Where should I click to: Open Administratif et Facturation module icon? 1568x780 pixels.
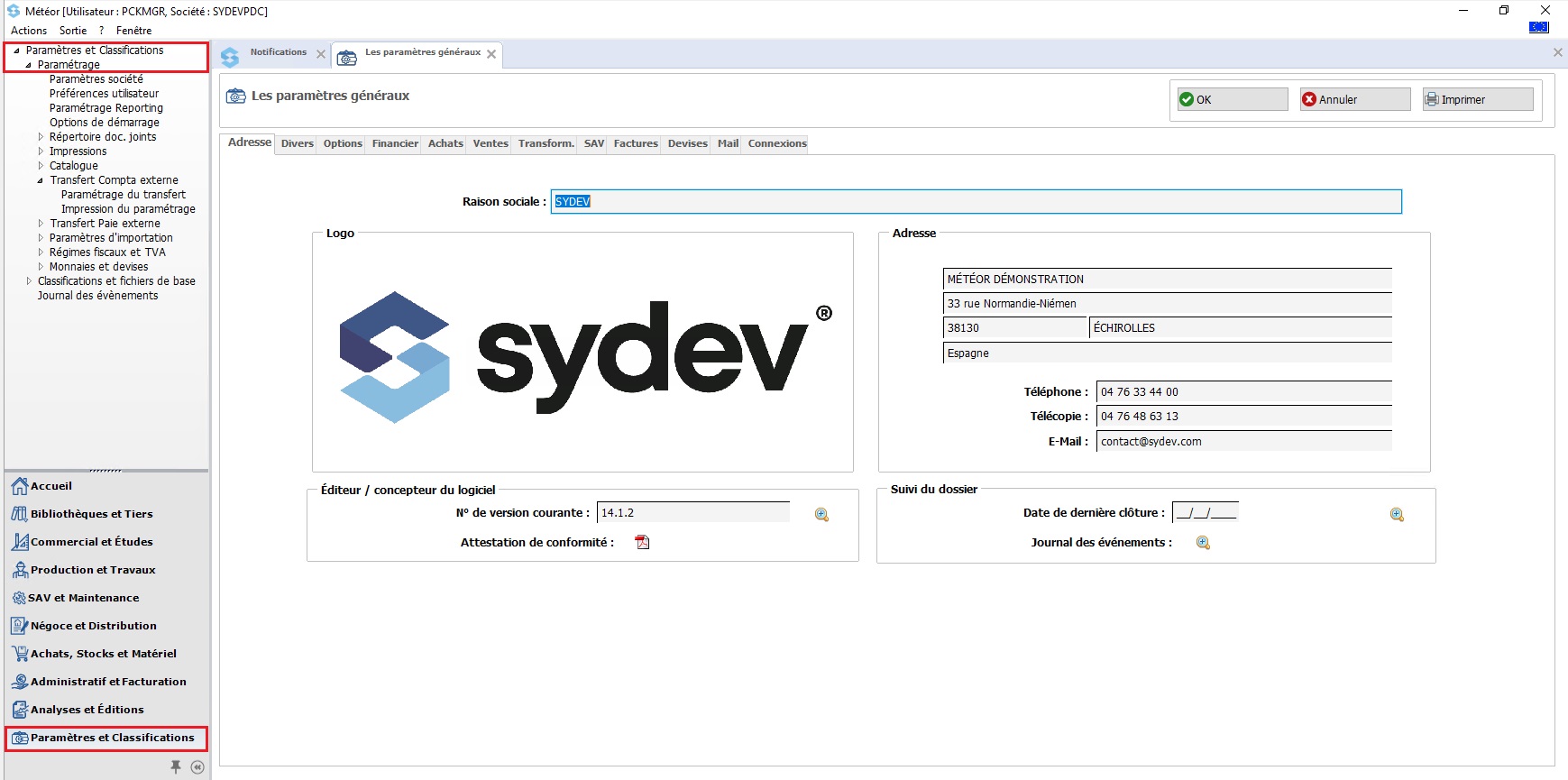click(x=20, y=682)
